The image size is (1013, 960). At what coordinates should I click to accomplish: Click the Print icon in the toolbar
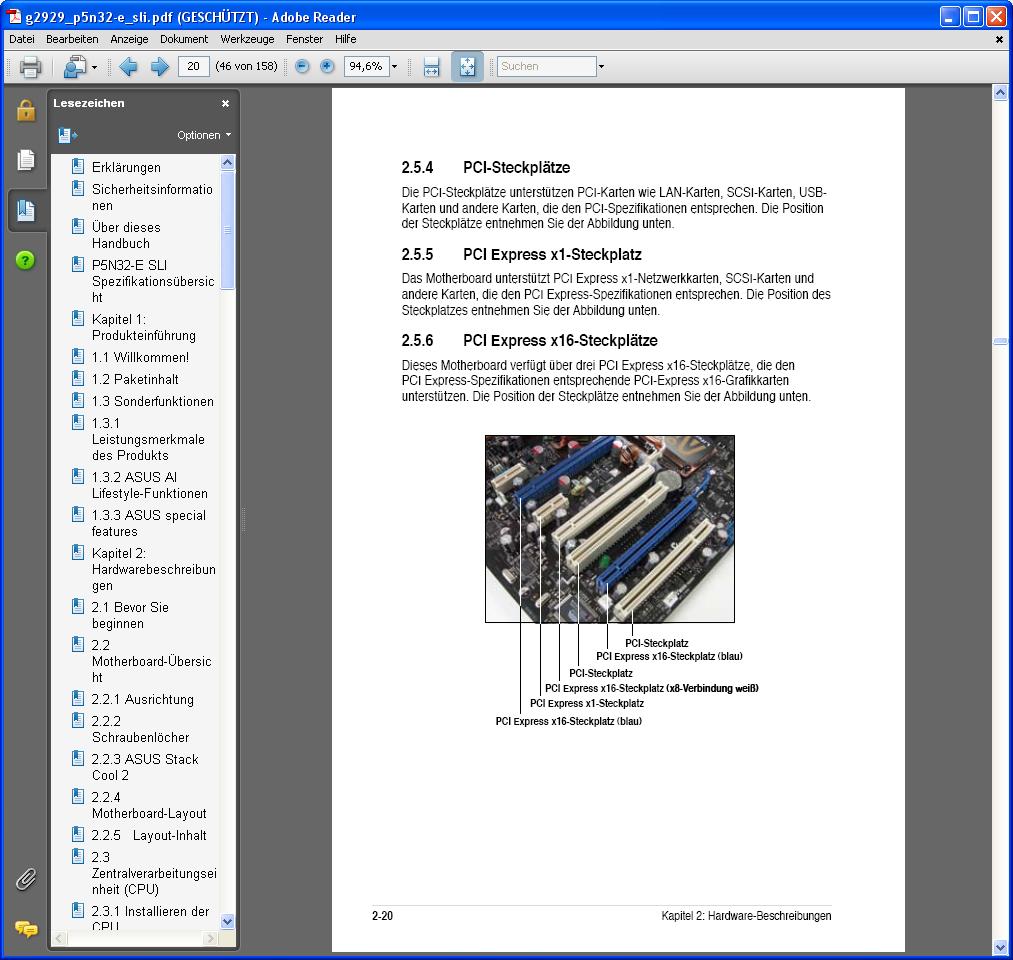coord(30,67)
